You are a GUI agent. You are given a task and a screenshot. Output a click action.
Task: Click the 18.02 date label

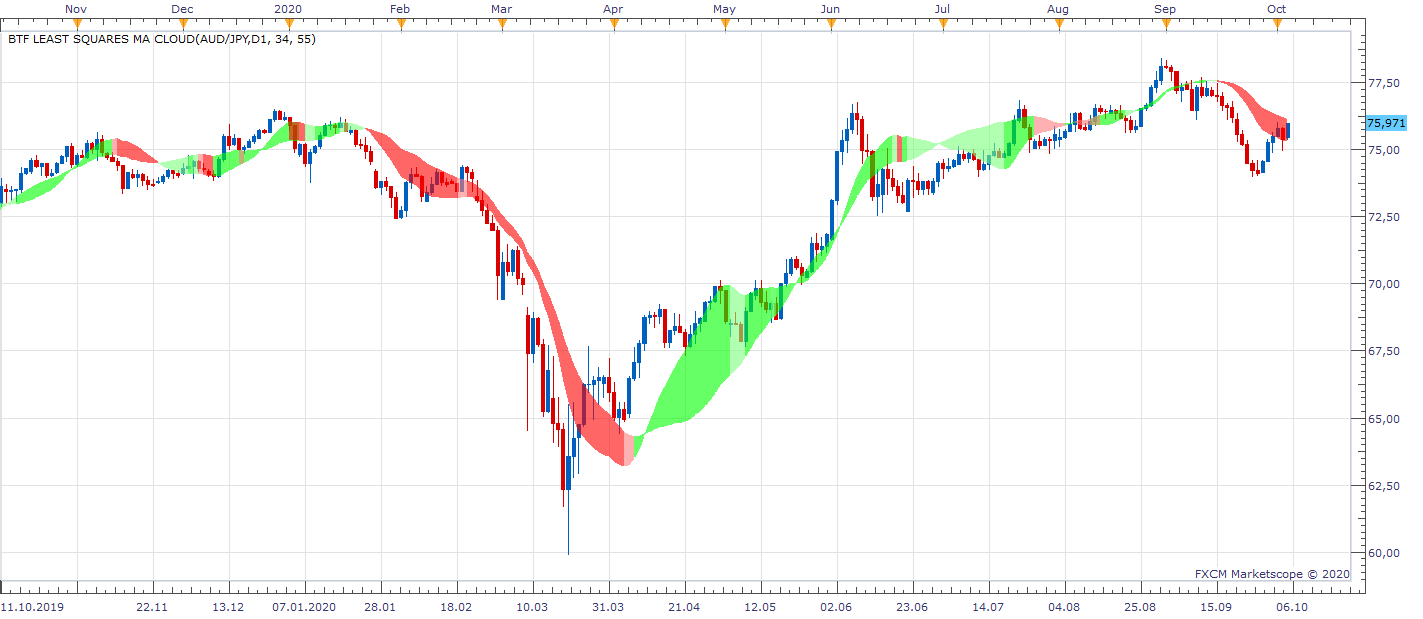click(x=456, y=607)
